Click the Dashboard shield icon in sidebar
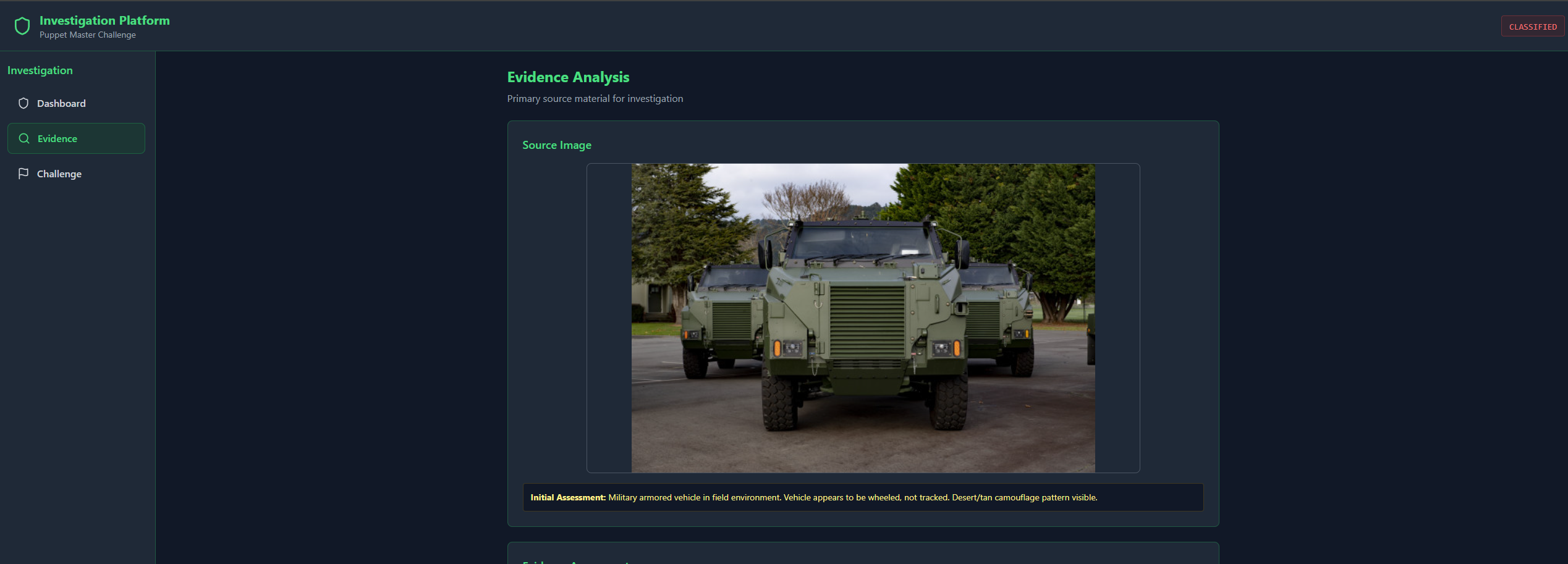Viewport: 1568px width, 564px height. coord(23,103)
